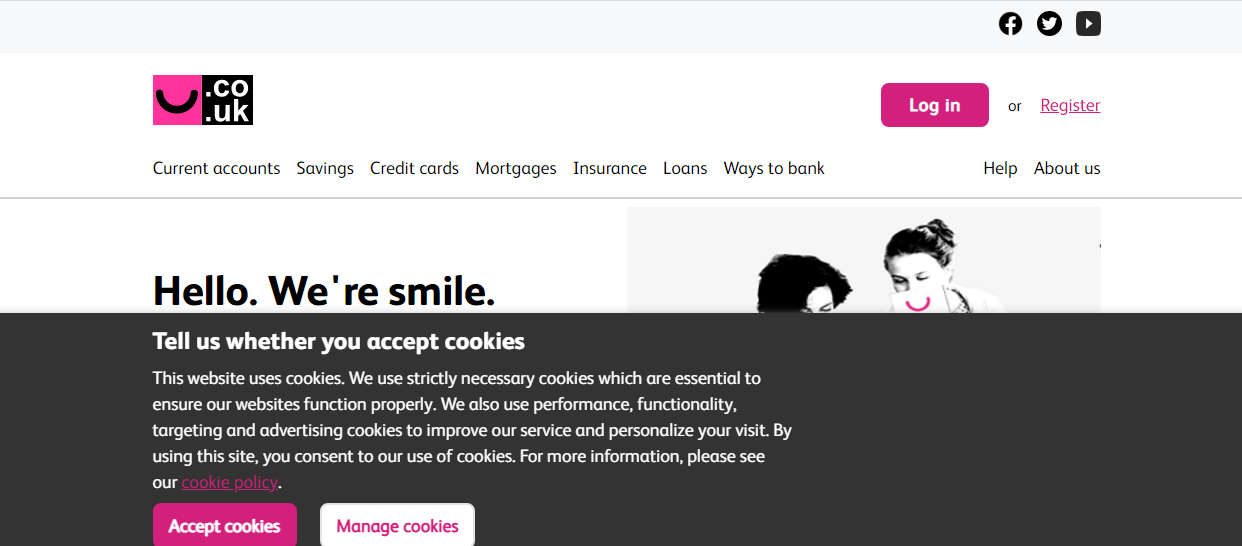
Task: Open the Manage cookies options
Action: 397,526
